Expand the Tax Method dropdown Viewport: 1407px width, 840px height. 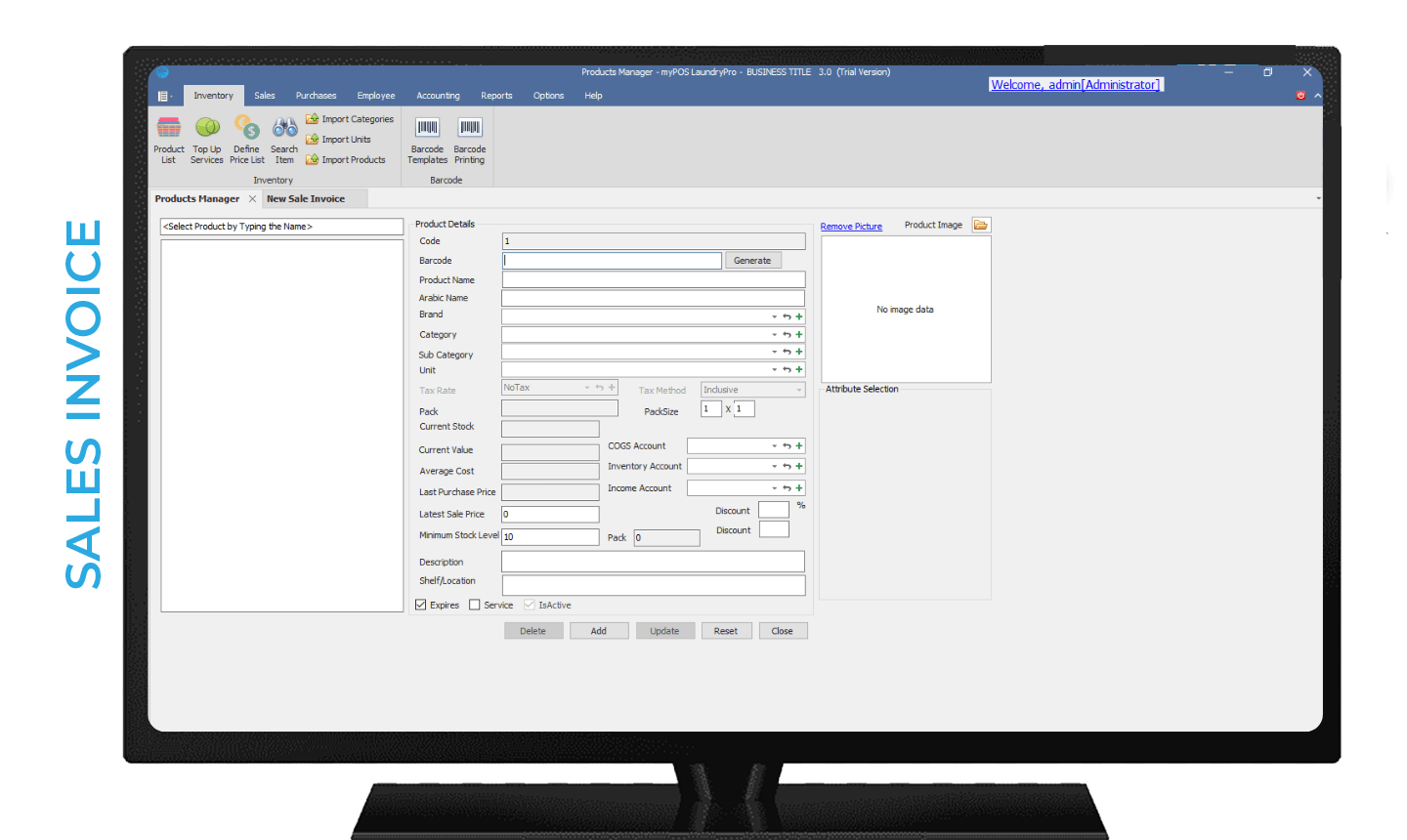pos(799,388)
